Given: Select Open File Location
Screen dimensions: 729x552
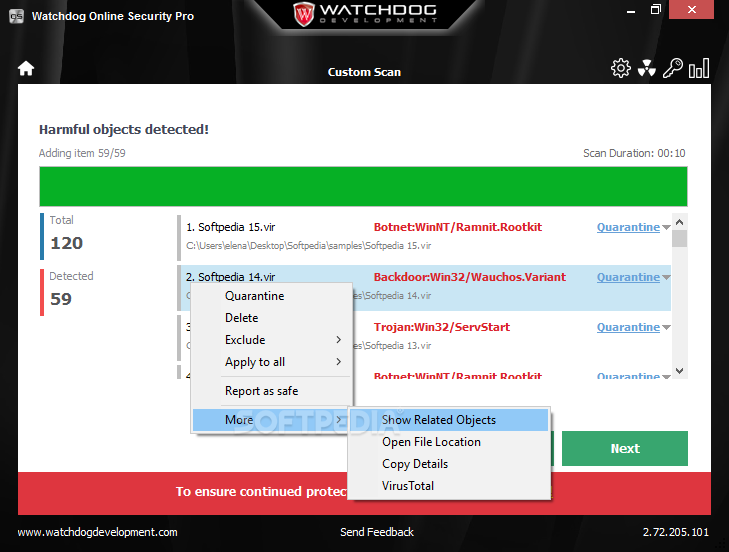Looking at the screenshot, I should coord(449,442).
